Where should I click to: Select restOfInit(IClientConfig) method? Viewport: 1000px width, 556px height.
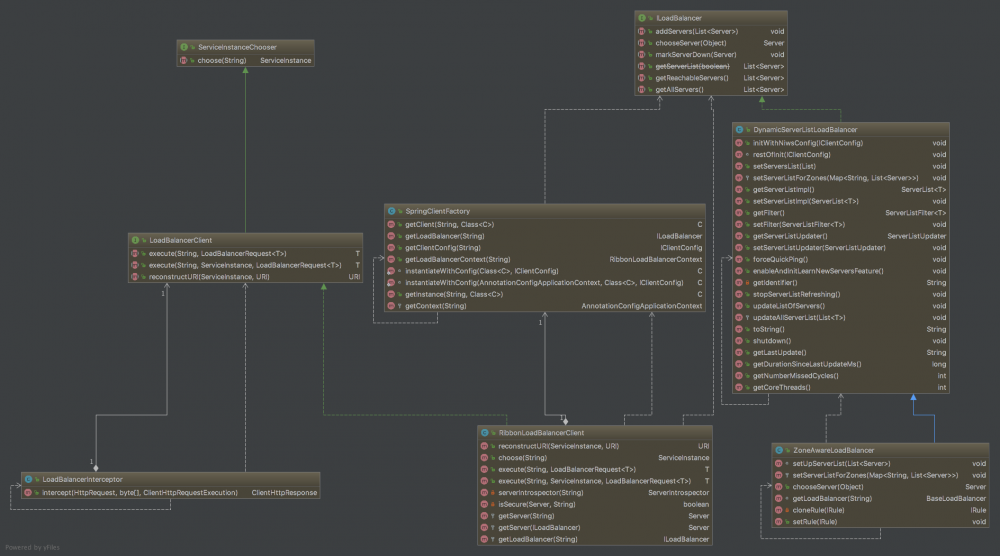click(x=841, y=154)
